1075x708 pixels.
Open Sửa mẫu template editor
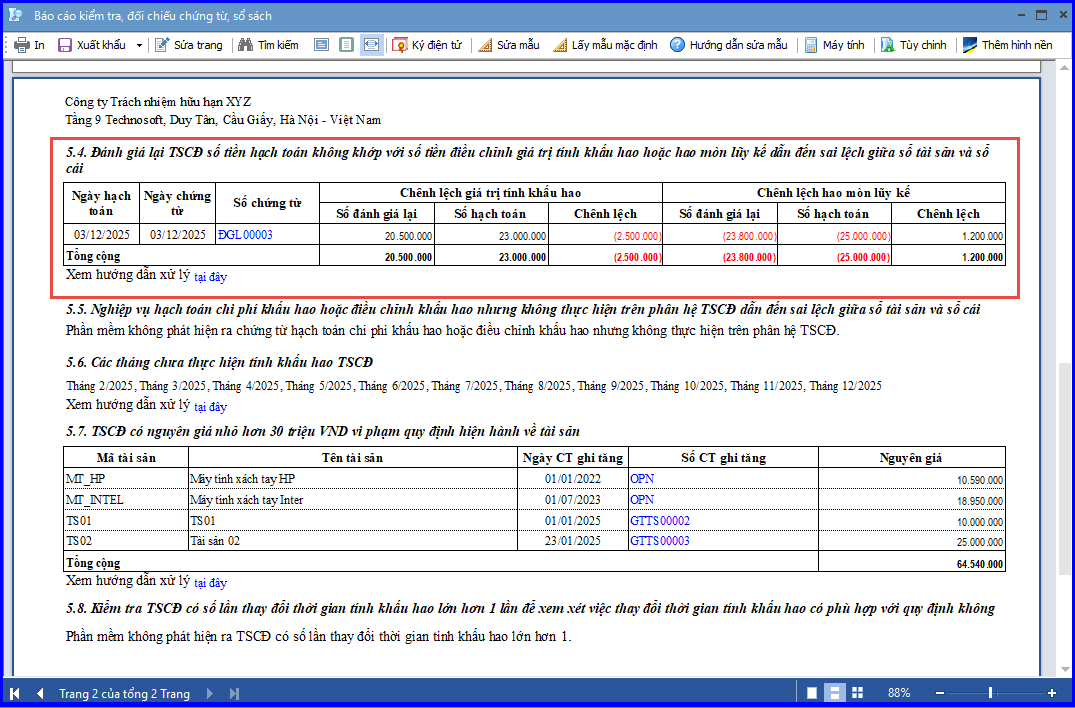point(509,45)
